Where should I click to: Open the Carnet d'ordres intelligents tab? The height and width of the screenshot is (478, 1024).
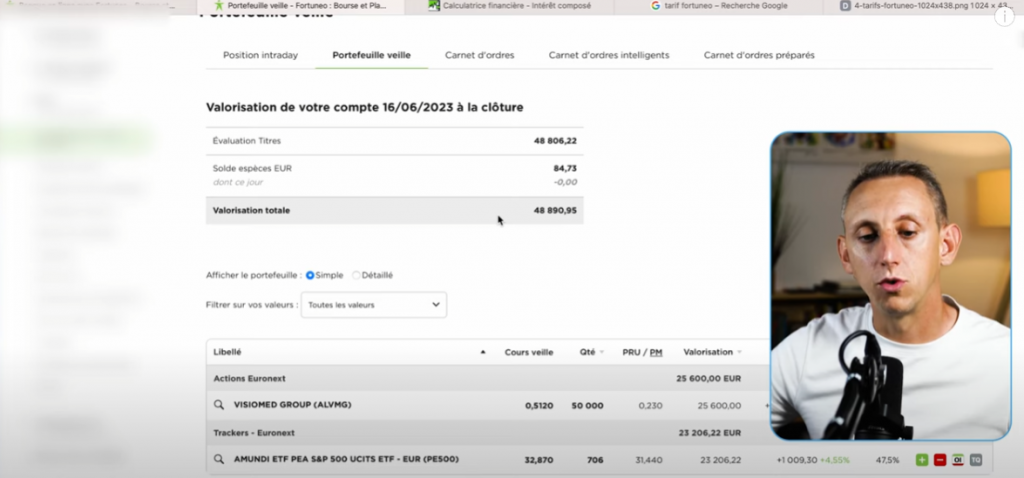[x=608, y=55]
